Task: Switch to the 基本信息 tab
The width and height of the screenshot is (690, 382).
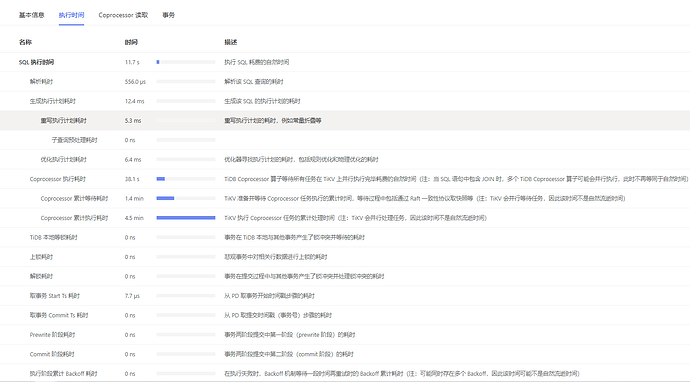Action: tap(32, 15)
